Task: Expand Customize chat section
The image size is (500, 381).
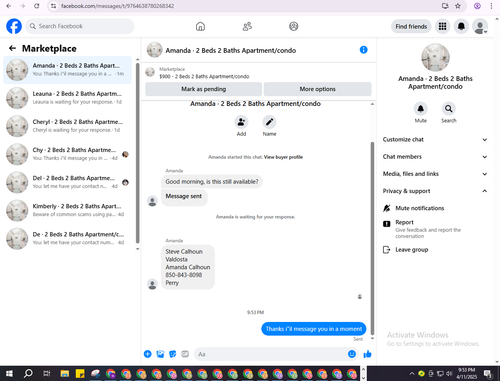Action: coord(435,140)
